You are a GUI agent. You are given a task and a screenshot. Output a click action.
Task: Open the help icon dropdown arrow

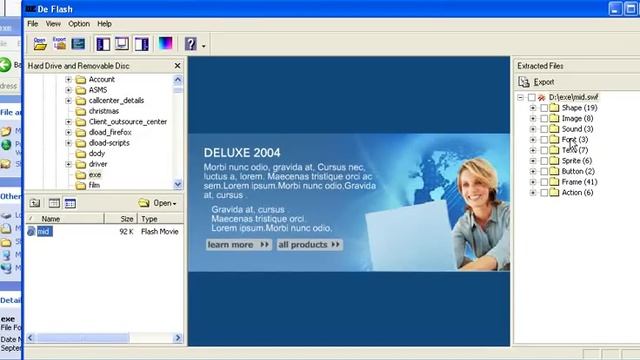click(x=203, y=46)
